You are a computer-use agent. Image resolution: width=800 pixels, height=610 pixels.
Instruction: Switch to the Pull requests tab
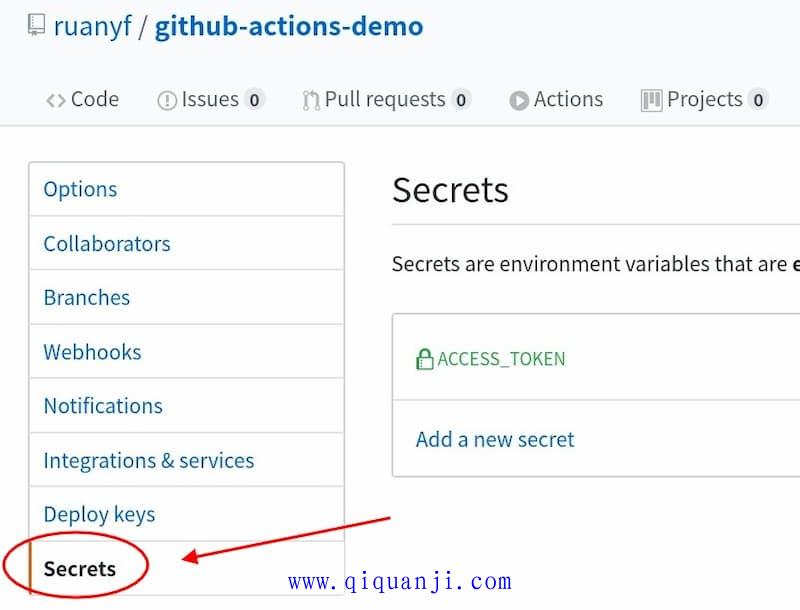coord(386,100)
